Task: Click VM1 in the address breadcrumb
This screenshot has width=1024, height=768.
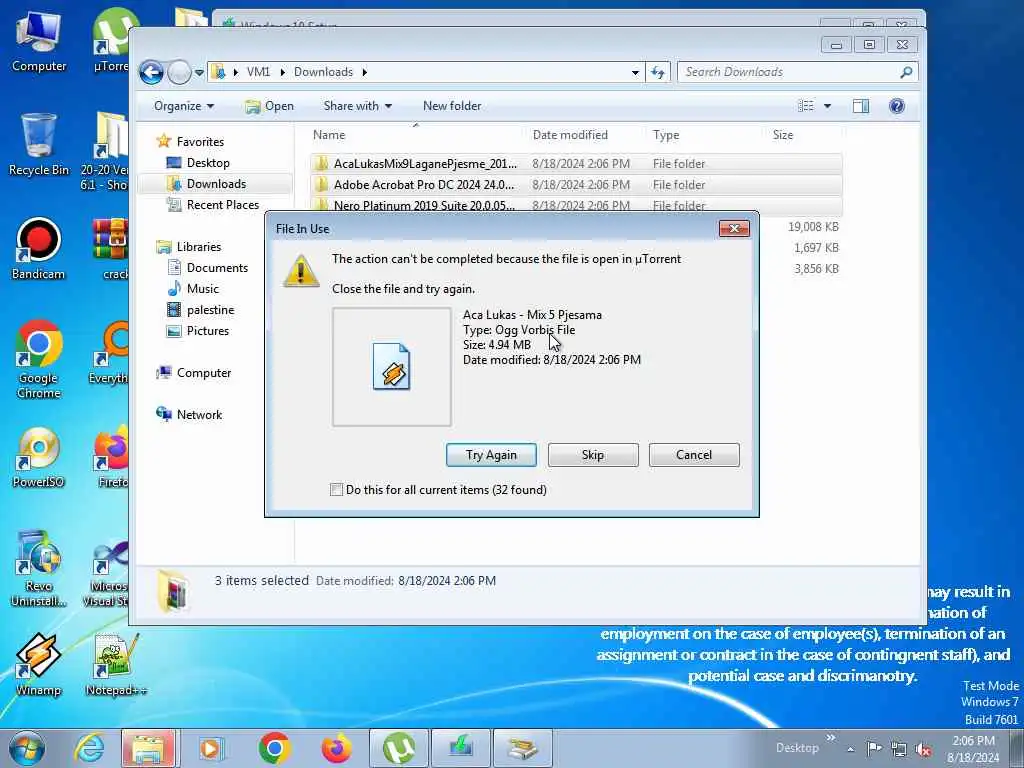Action: click(x=258, y=72)
